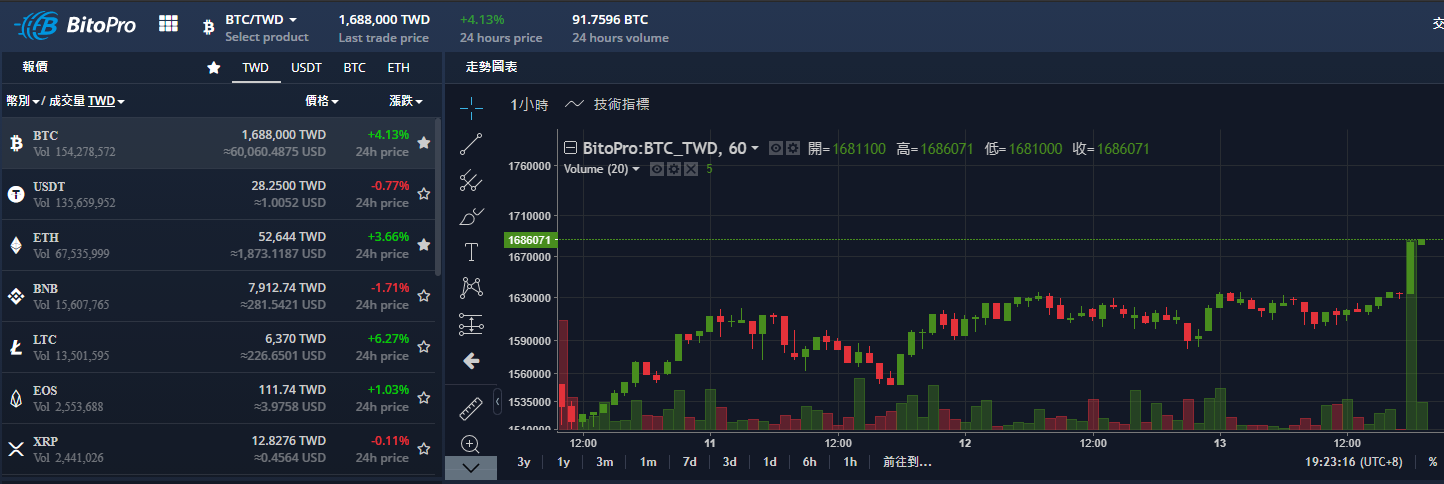Select the text annotation tool
Viewport: 1444px width, 484px height.
pos(471,252)
